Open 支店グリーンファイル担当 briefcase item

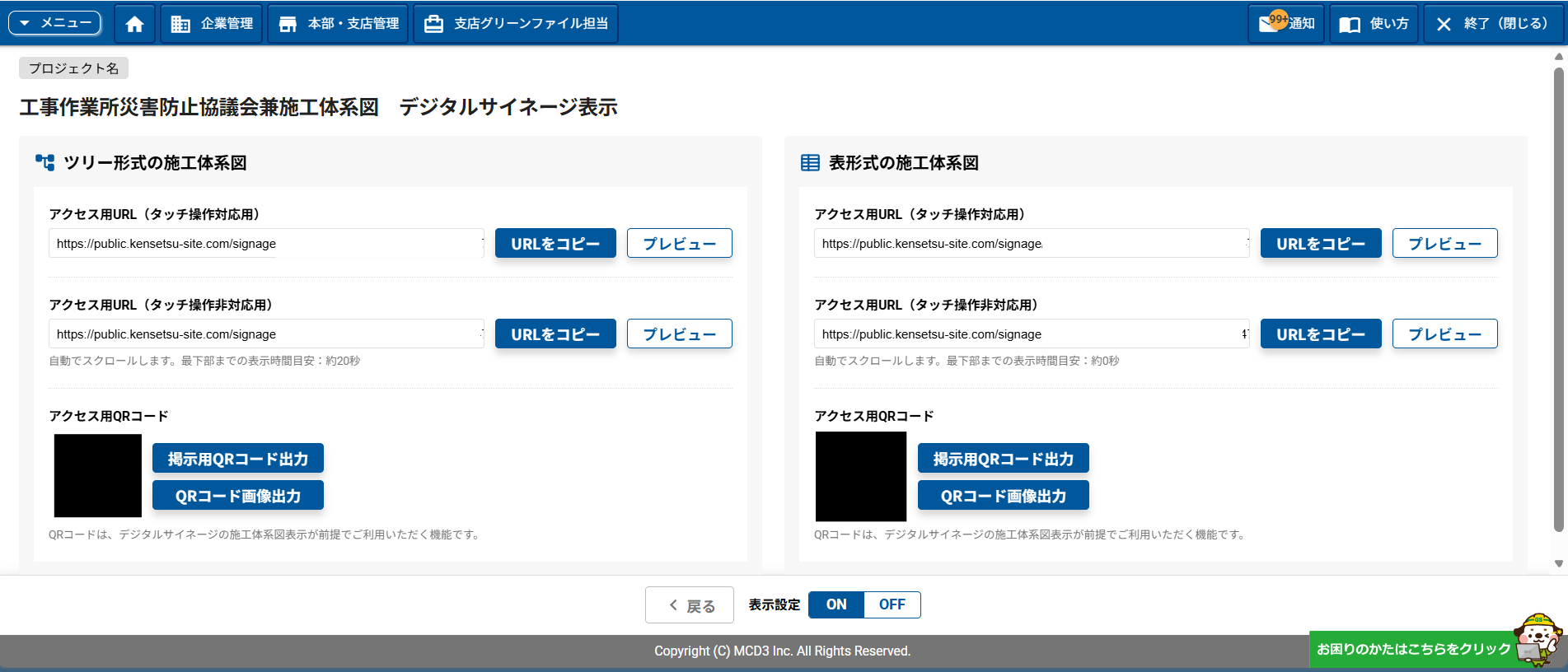(516, 24)
